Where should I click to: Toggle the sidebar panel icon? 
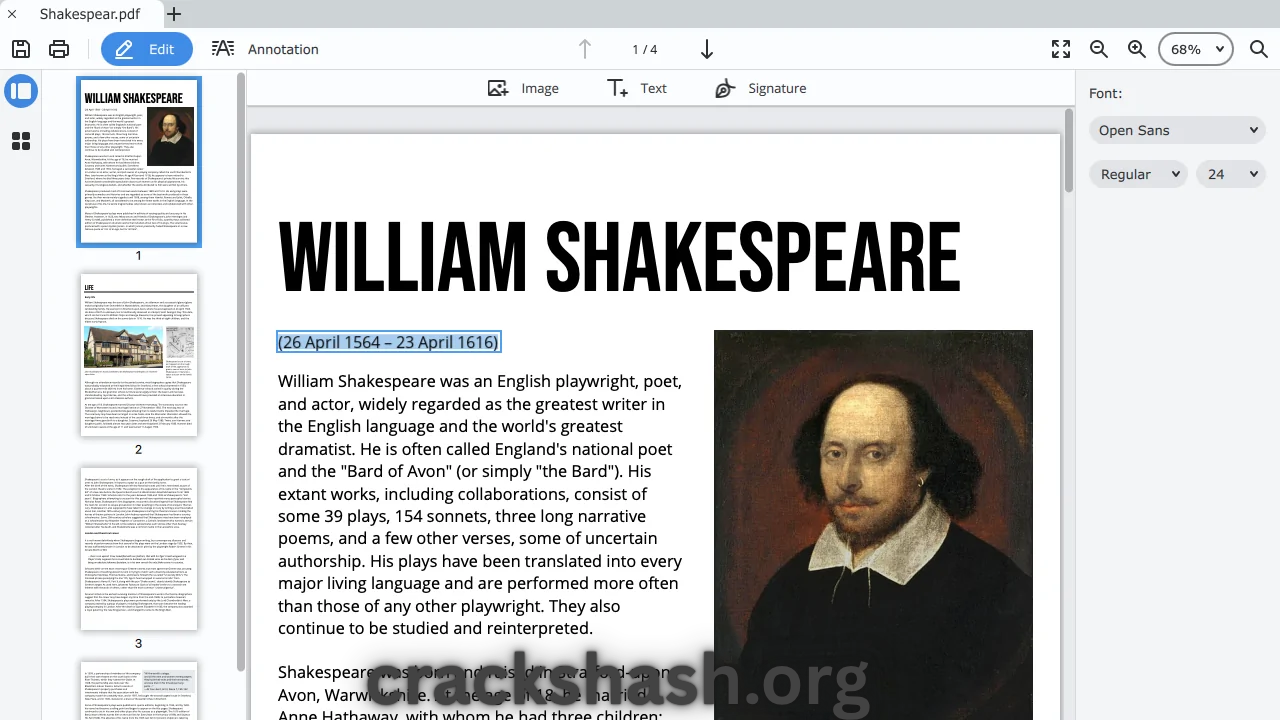point(21,91)
